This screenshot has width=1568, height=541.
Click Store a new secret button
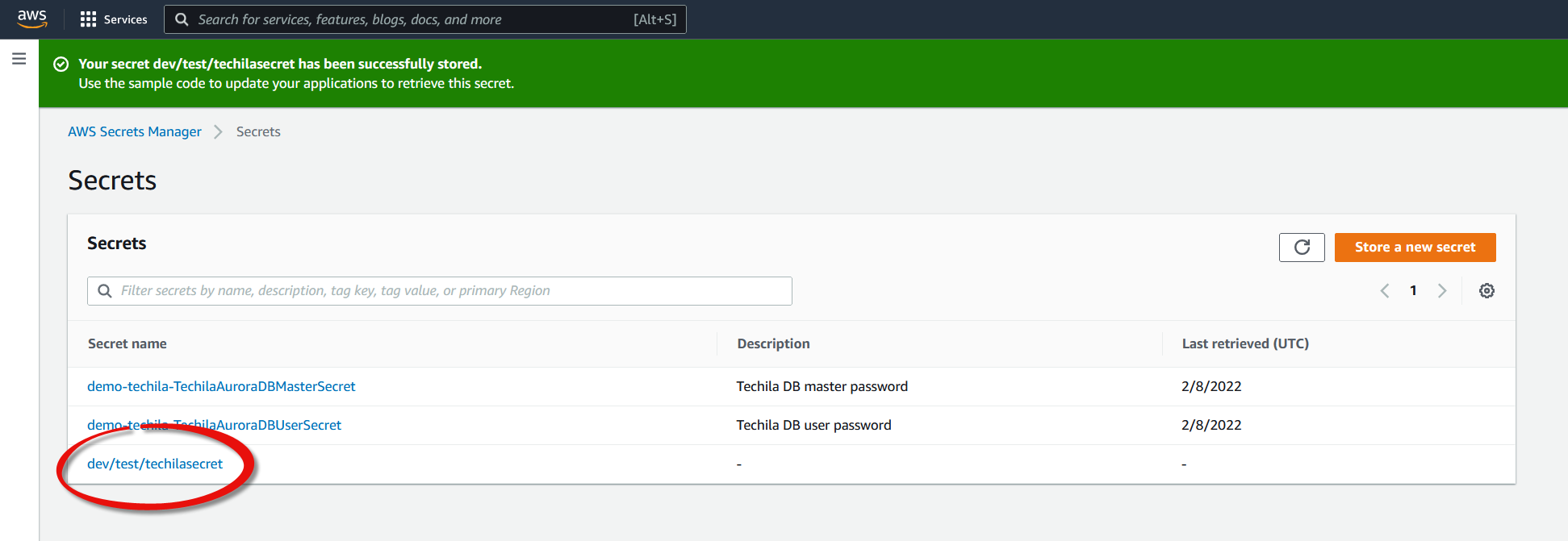click(1415, 248)
